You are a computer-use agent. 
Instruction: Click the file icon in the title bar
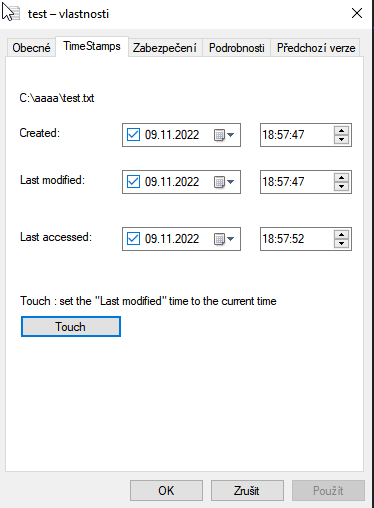(9, 13)
